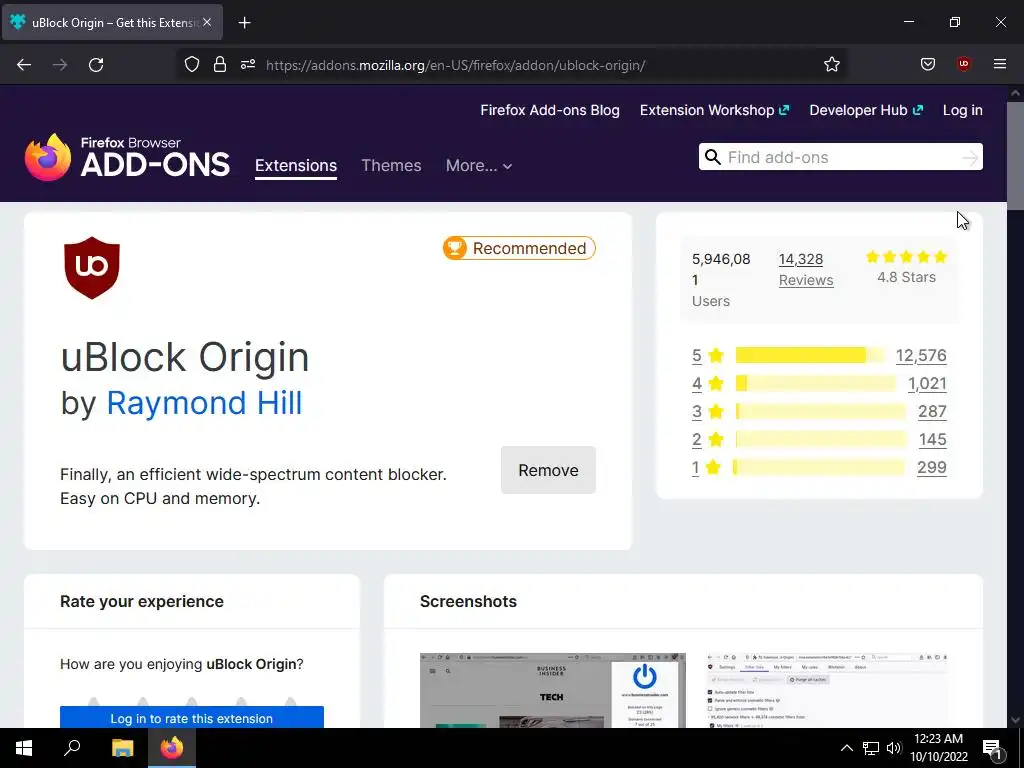Open the 14,328 Reviews link
Image resolution: width=1024 pixels, height=768 pixels.
(x=806, y=270)
